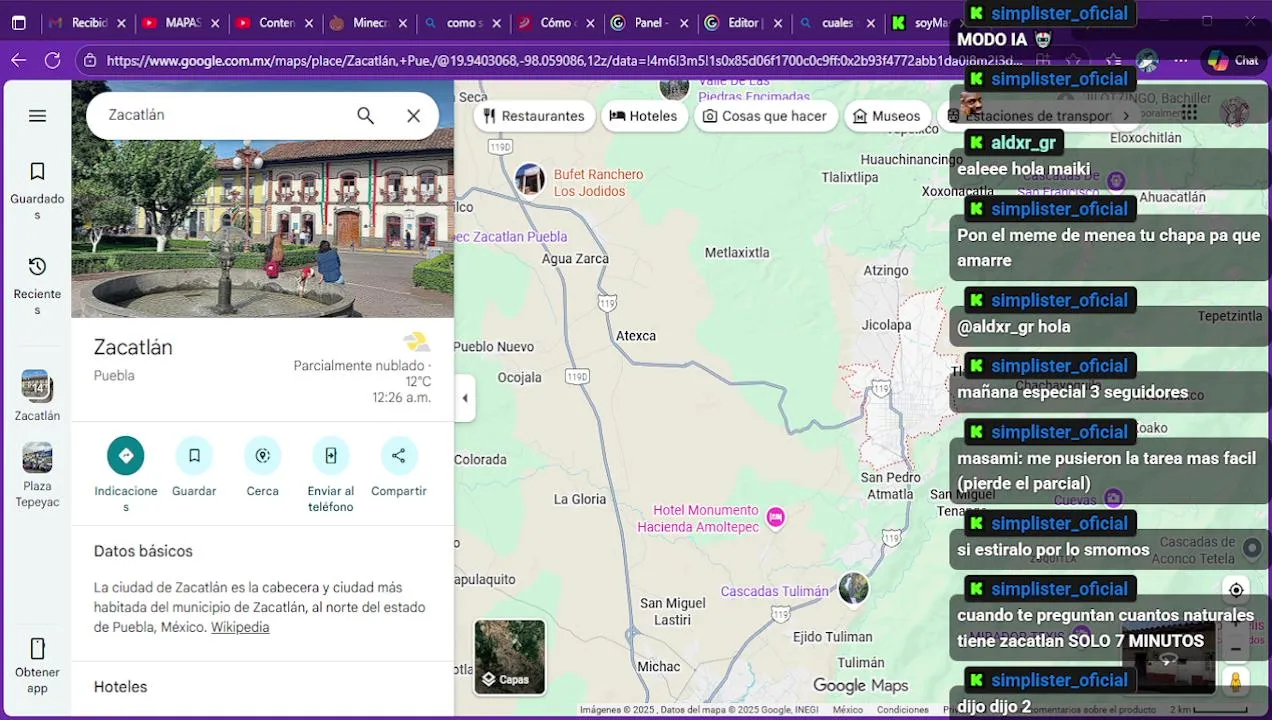Click Cascadas de Aconco Tetela marker
The image size is (1272, 720).
(x=1251, y=547)
